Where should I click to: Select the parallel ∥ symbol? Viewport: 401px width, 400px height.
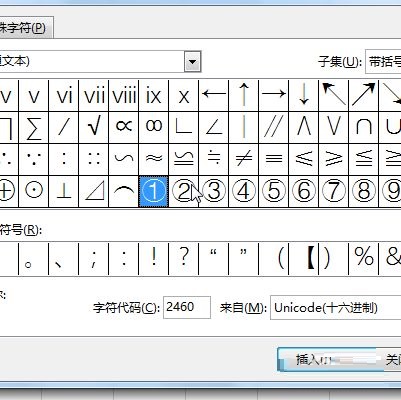point(274,127)
